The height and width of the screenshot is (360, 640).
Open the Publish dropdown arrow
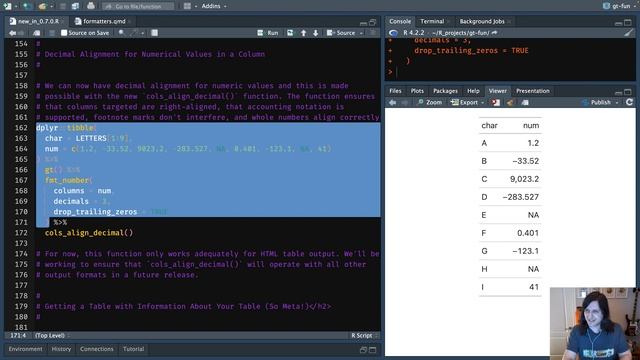coord(617,103)
